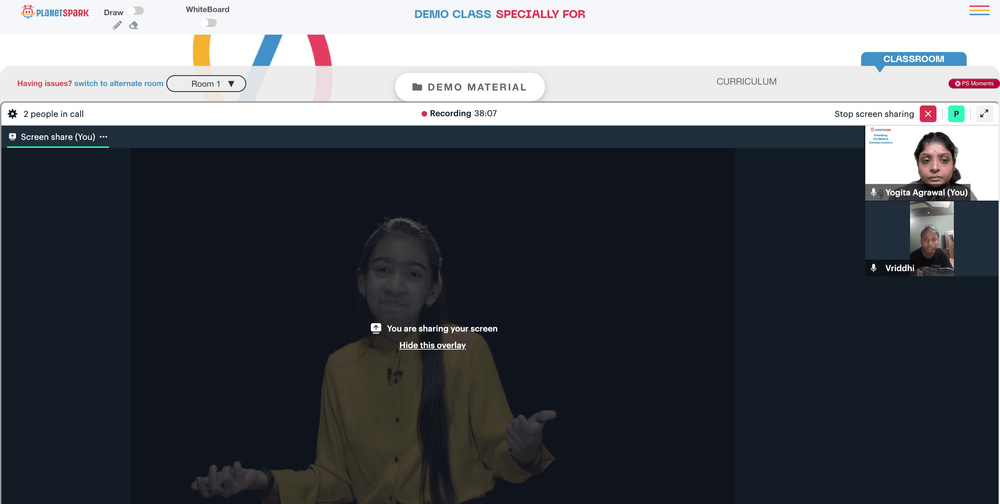The height and width of the screenshot is (504, 1000).
Task: Select the Screen share (You) tab
Action: pyautogui.click(x=58, y=137)
